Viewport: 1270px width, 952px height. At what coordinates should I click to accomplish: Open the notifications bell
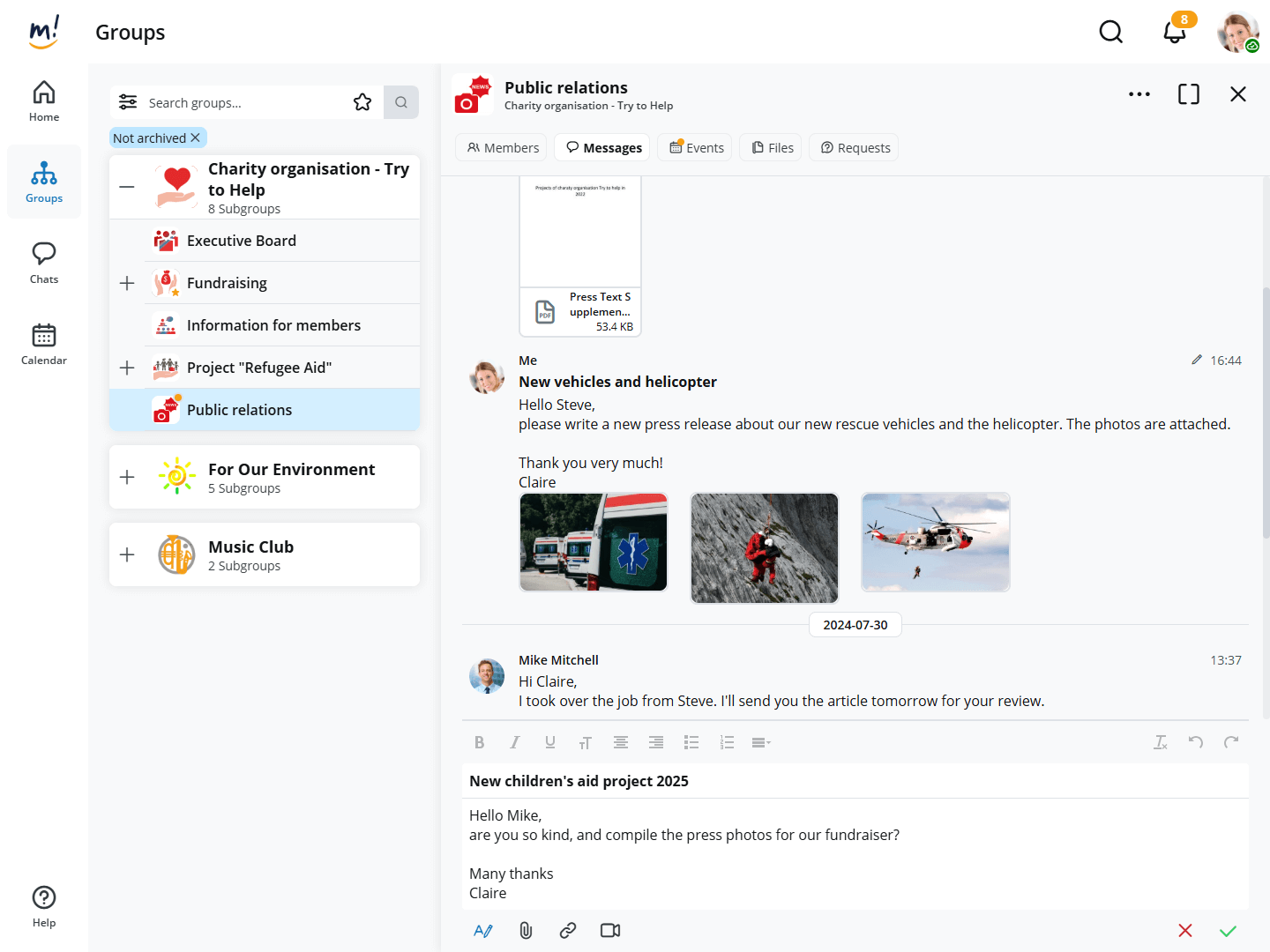[1174, 33]
